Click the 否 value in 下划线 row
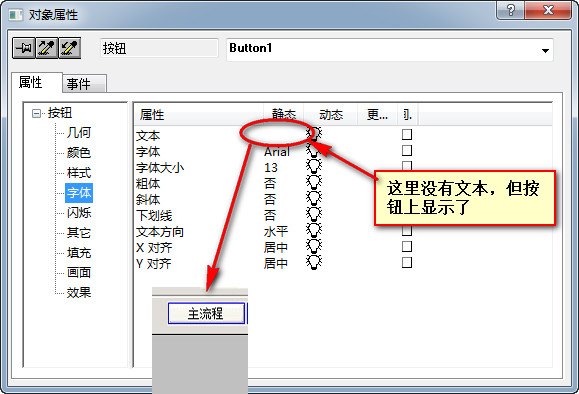Screen dimensions: 579x394 [270, 215]
